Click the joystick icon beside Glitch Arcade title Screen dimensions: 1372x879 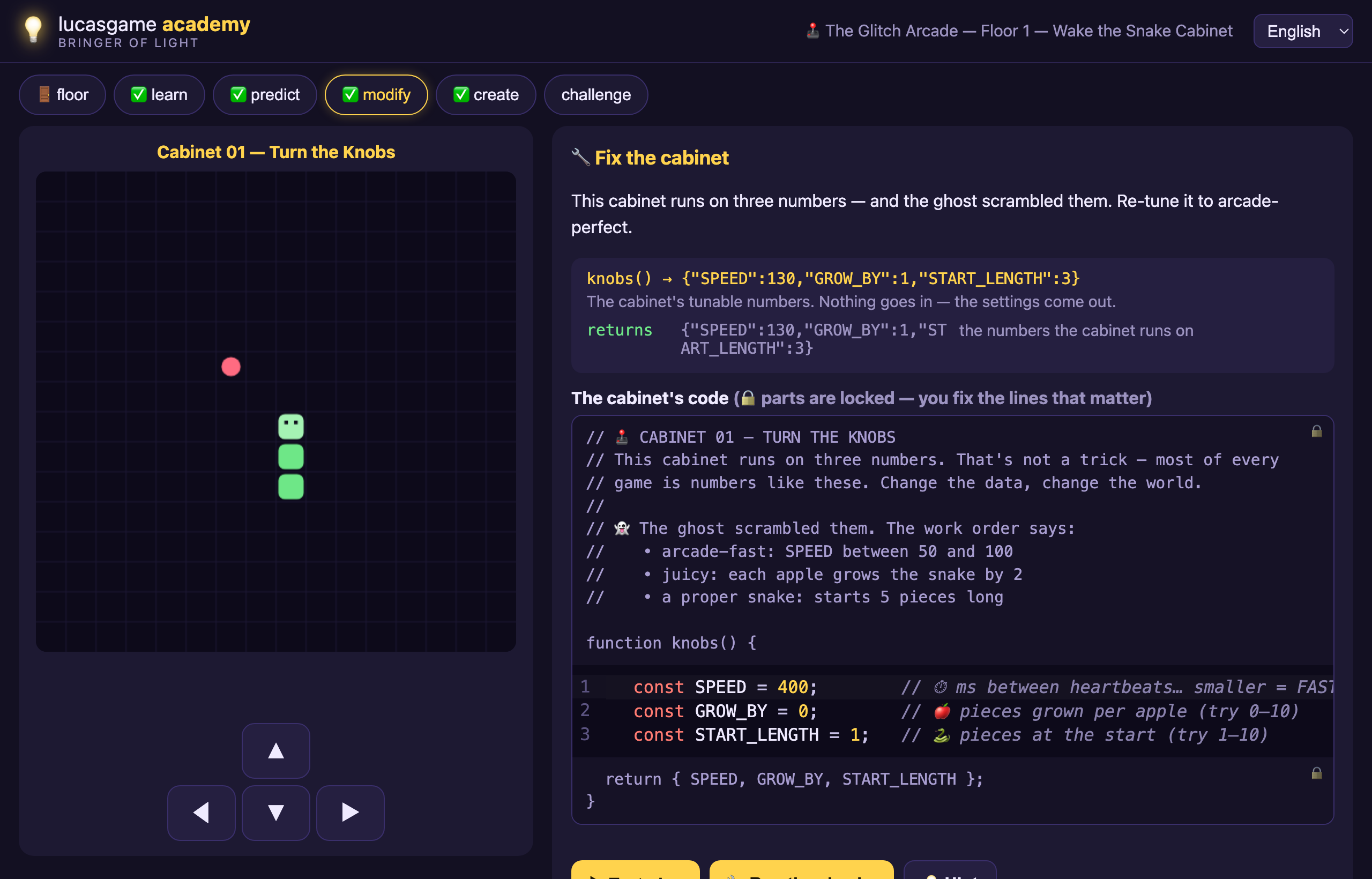click(x=812, y=30)
